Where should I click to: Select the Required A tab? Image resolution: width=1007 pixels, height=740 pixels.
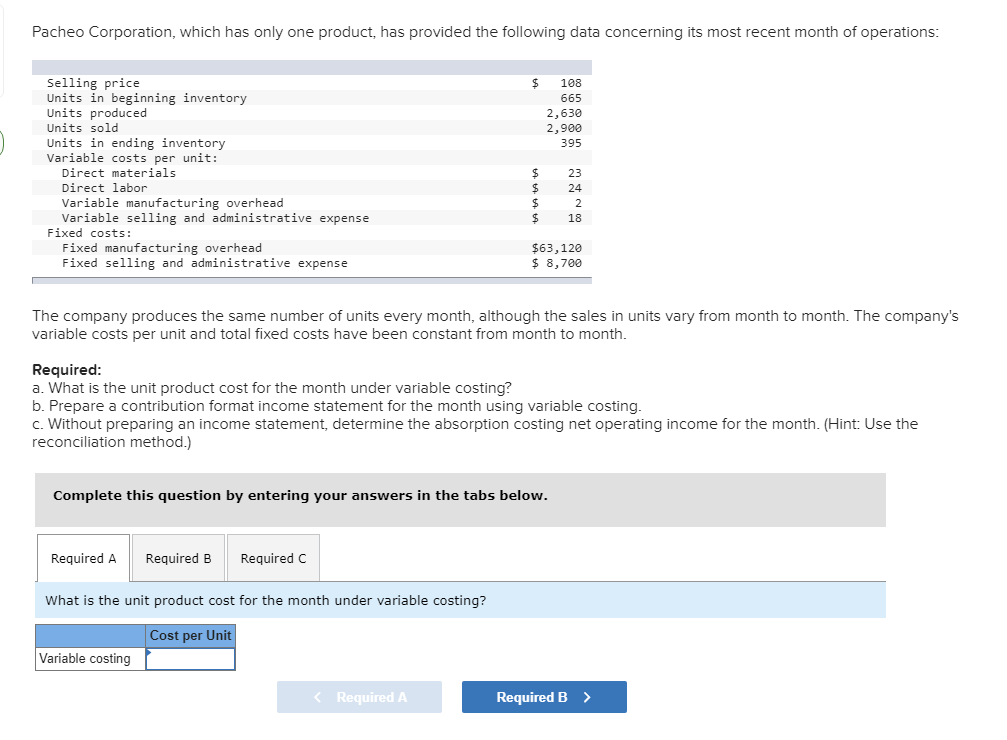83,558
